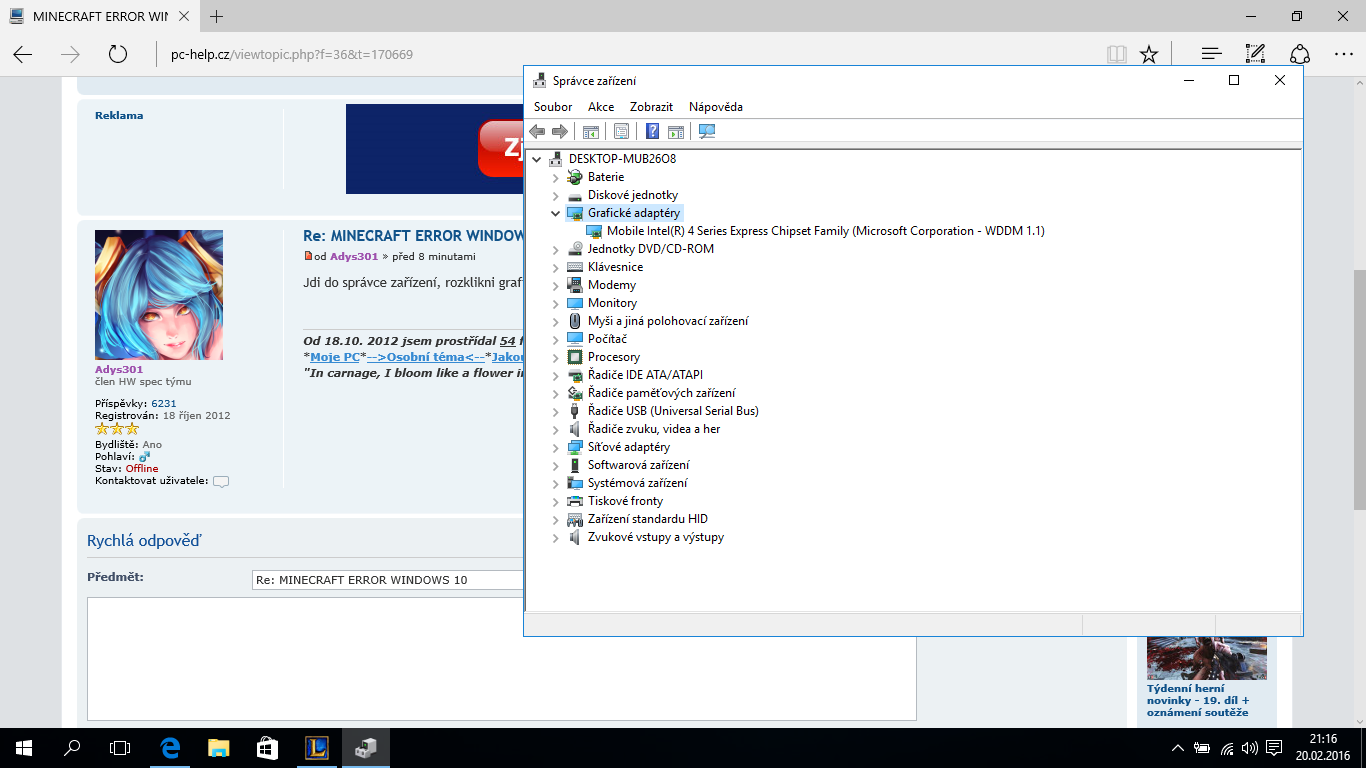The image size is (1366, 768).
Task: Click the Adys301 username link under avatar
Action: (x=119, y=369)
